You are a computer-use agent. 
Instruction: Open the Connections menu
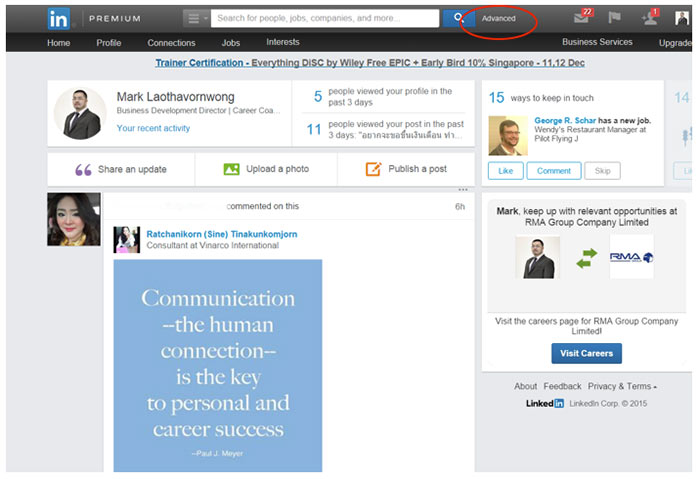(171, 43)
